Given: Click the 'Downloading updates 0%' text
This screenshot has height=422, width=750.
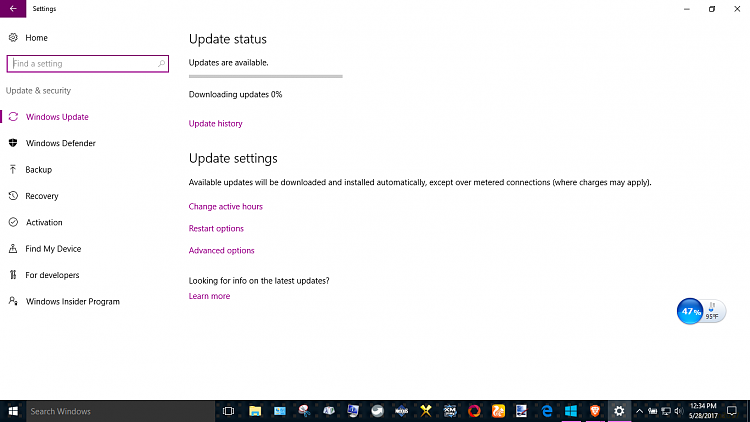Looking at the screenshot, I should tap(235, 94).
